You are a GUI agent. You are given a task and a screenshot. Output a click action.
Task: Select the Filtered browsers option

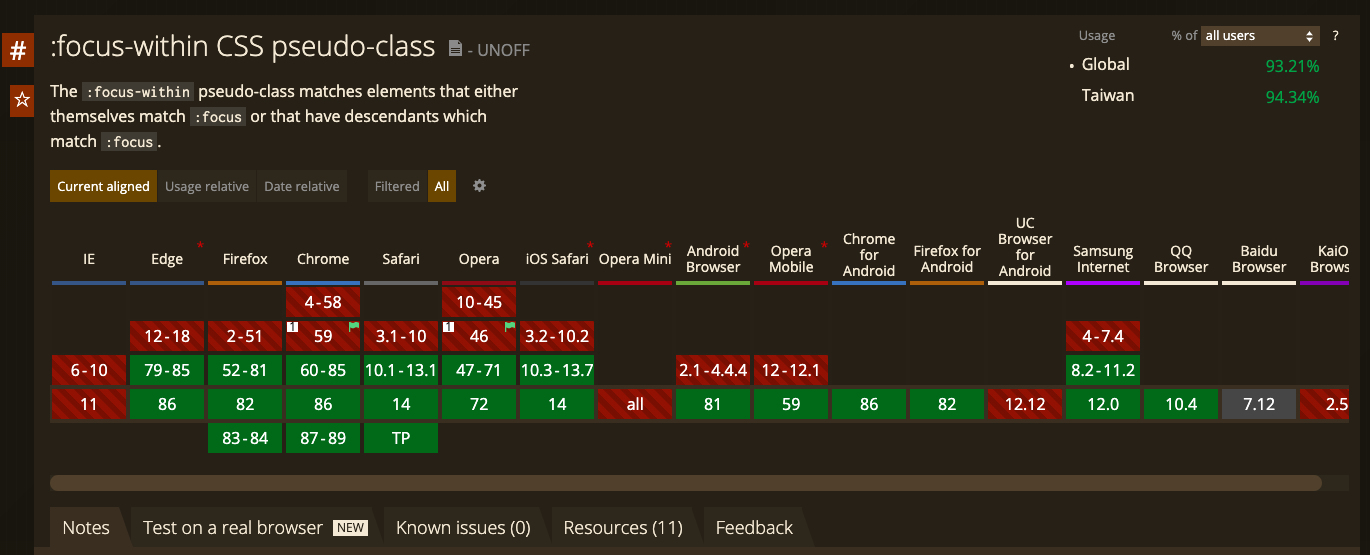pos(397,186)
